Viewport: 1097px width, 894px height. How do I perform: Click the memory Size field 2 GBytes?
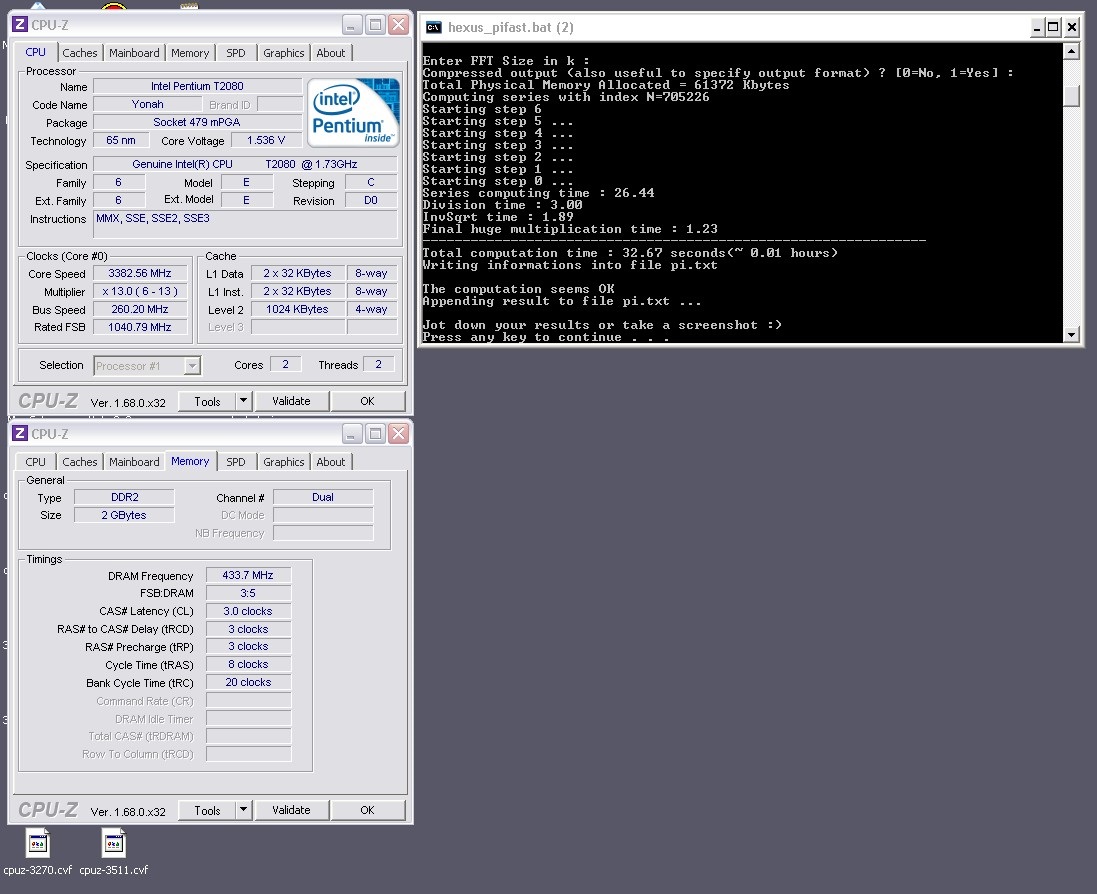click(x=125, y=516)
